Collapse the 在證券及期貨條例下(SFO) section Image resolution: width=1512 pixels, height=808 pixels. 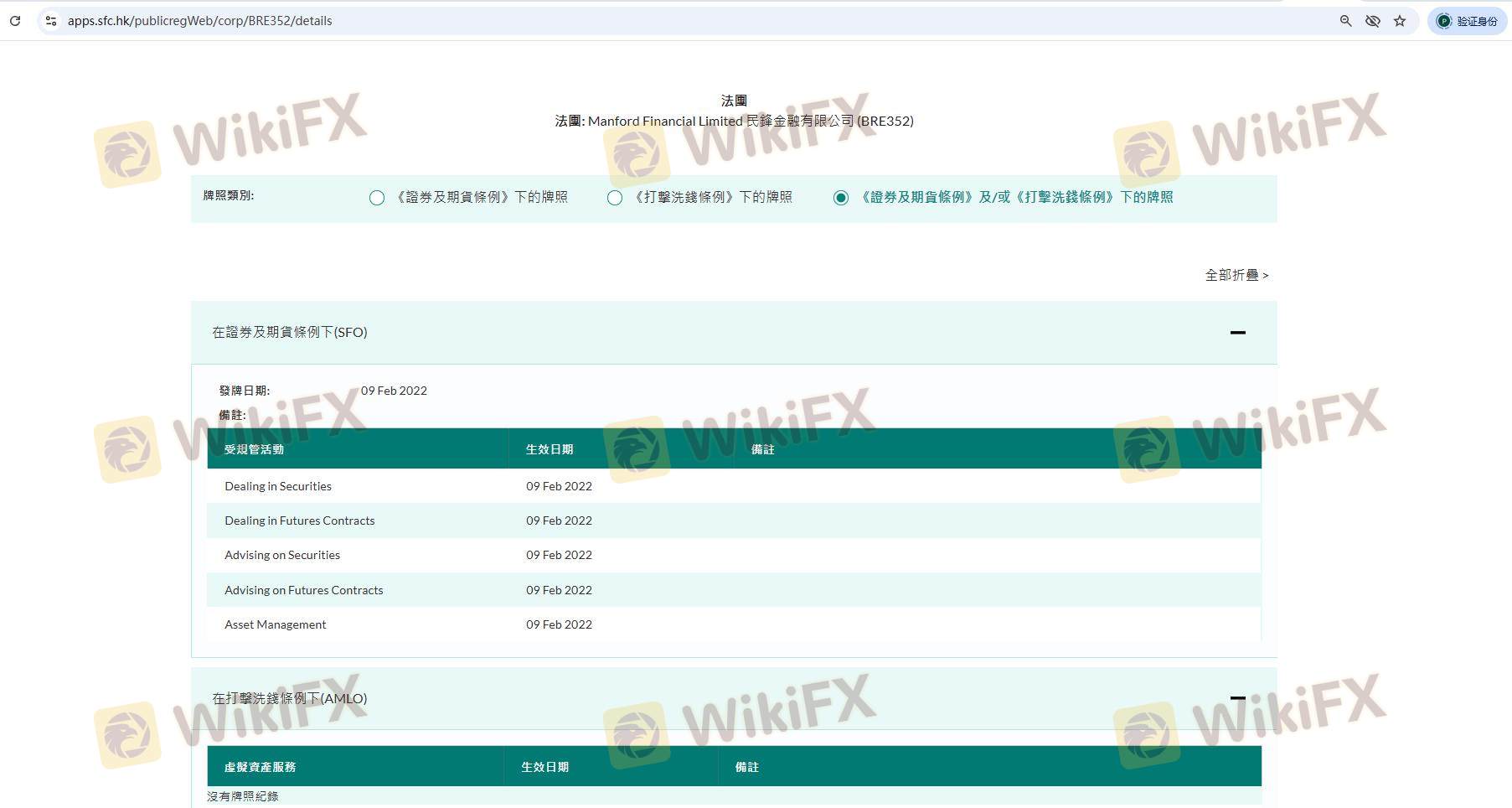point(1237,333)
